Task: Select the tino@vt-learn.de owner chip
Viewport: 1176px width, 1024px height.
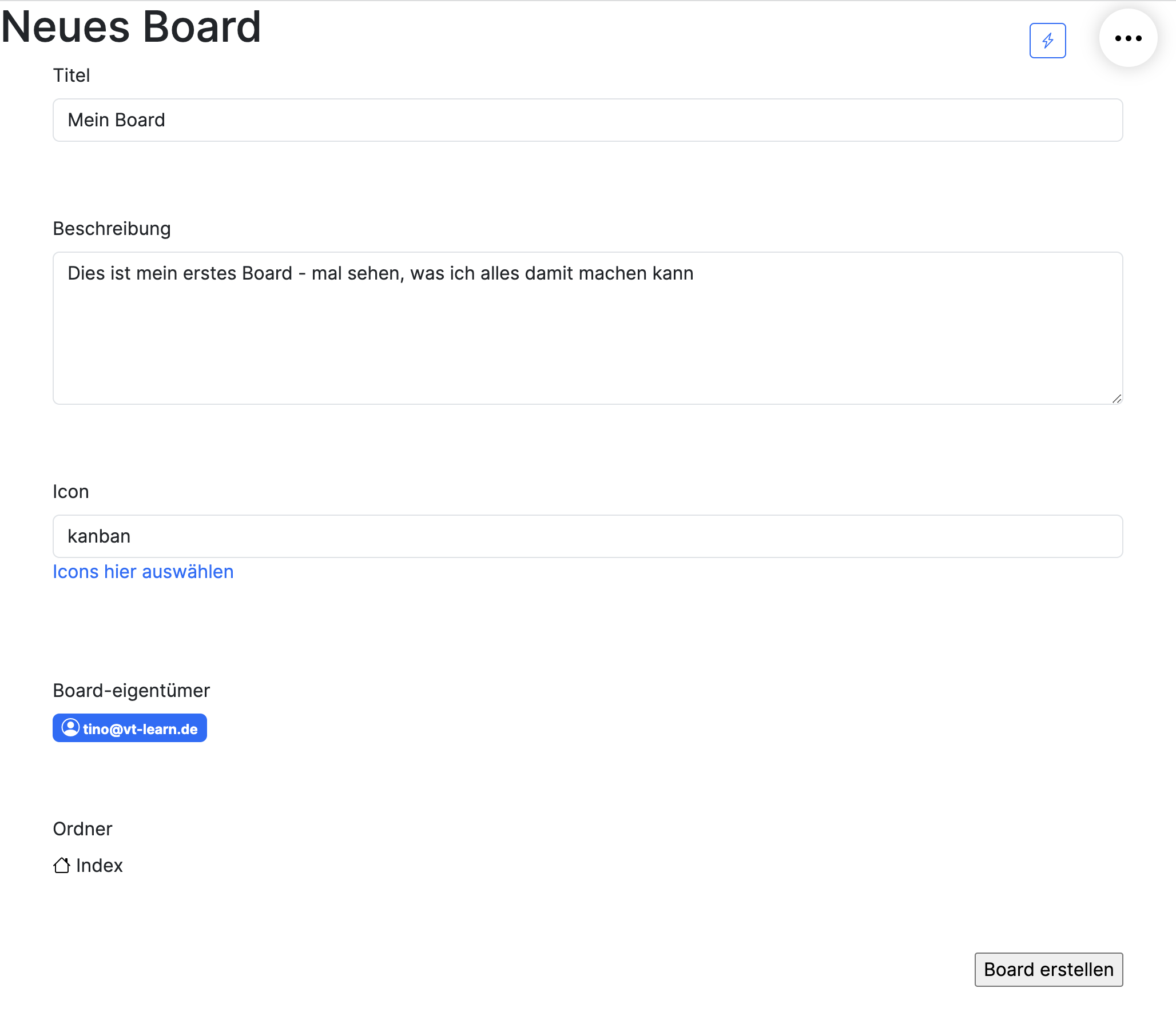Action: tap(129, 728)
